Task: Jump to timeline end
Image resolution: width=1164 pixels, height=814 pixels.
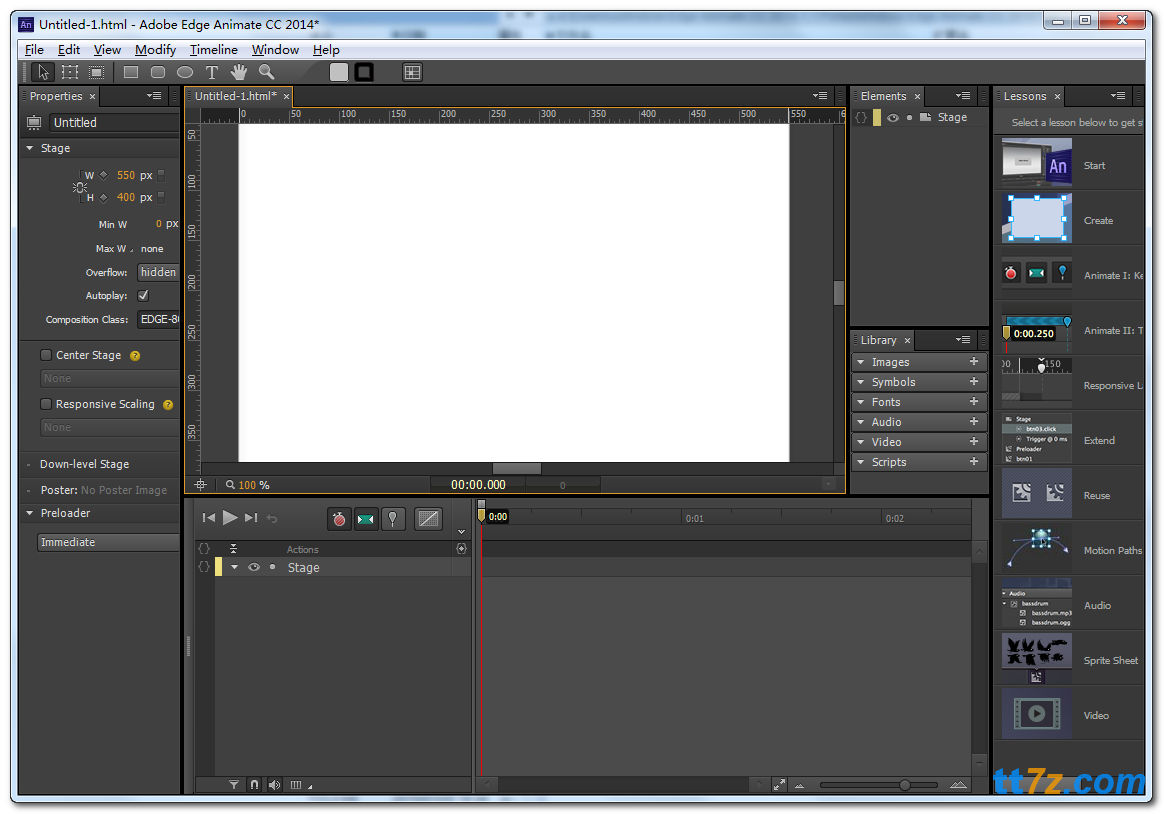Action: [251, 518]
